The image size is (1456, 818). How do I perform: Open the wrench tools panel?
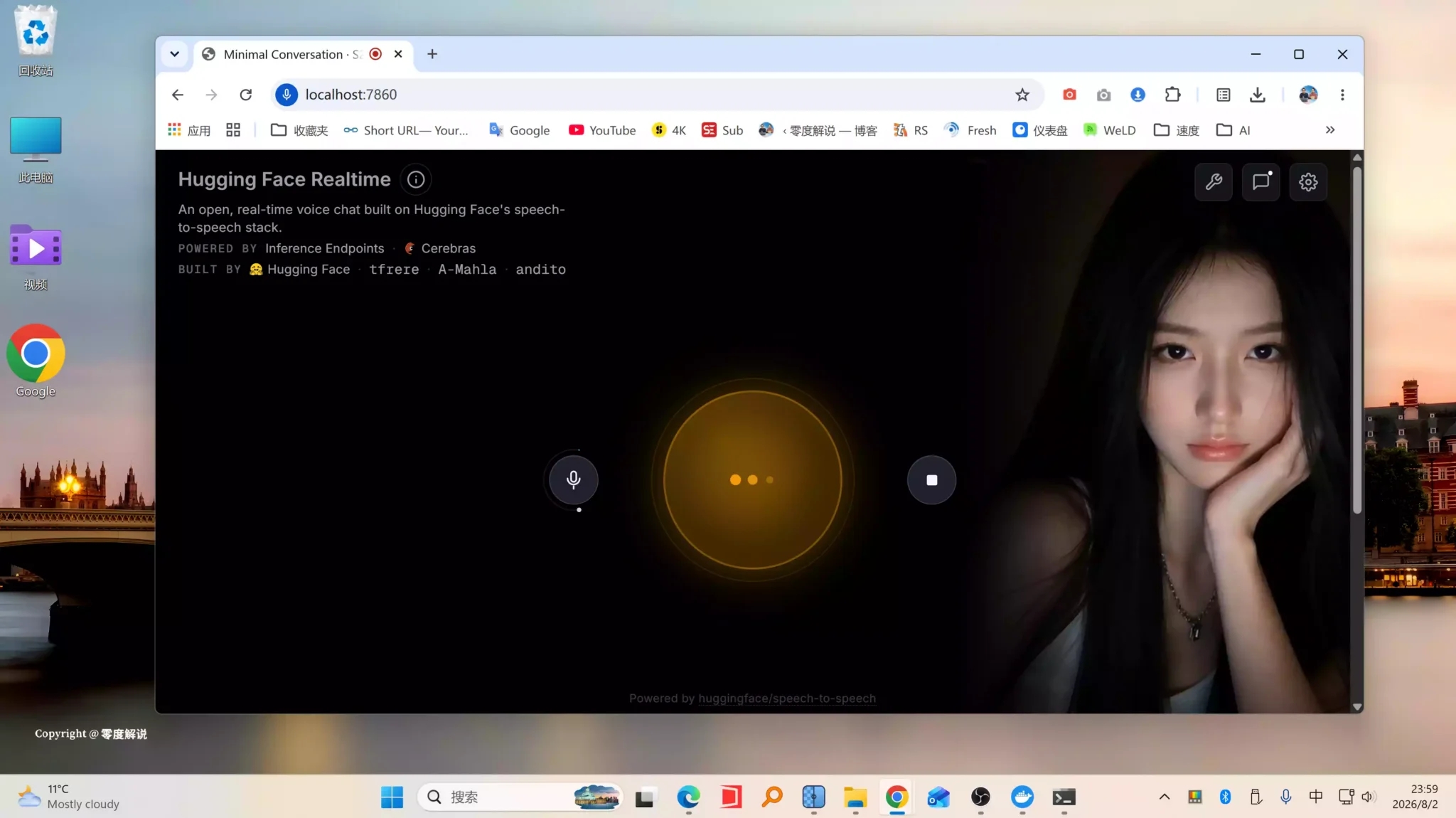pyautogui.click(x=1214, y=182)
